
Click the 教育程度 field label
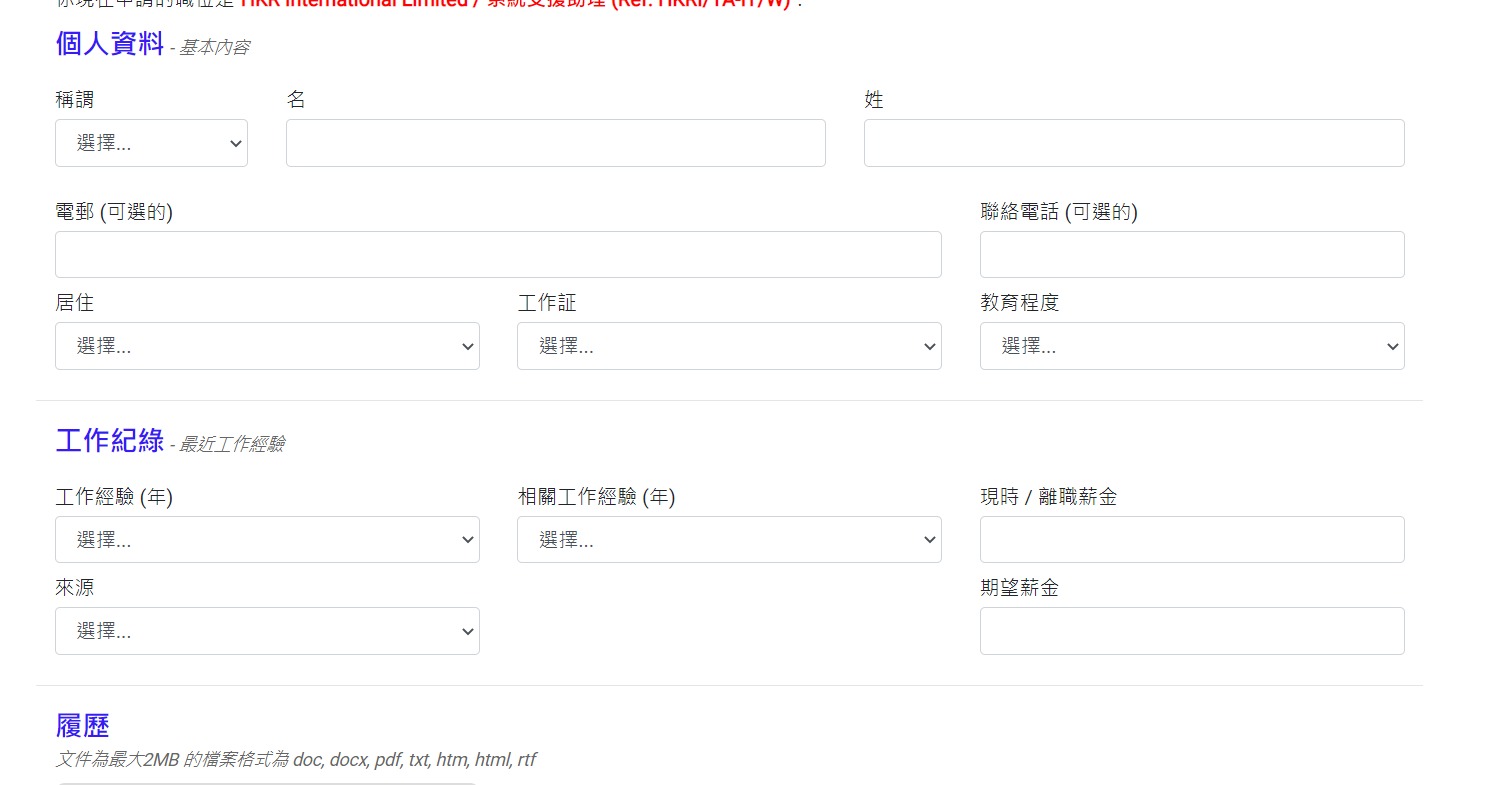[1019, 303]
